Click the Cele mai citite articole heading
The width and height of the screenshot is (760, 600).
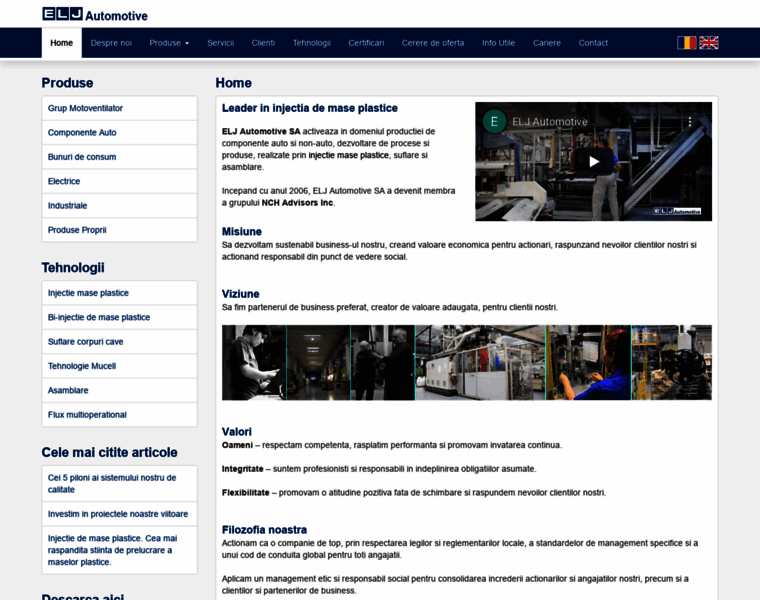click(x=110, y=452)
